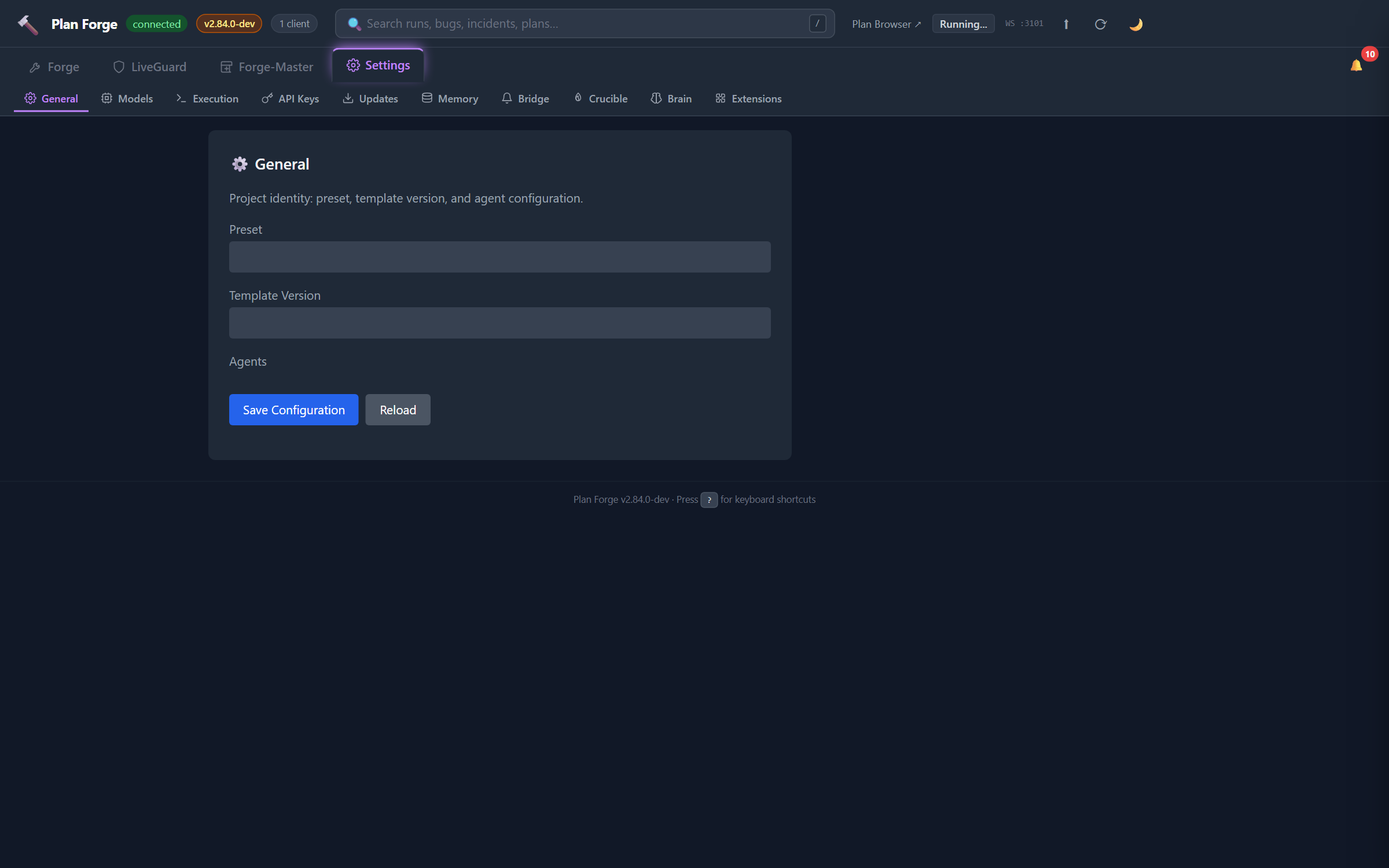Open the Execution settings subtab
1389x868 pixels.
point(207,98)
